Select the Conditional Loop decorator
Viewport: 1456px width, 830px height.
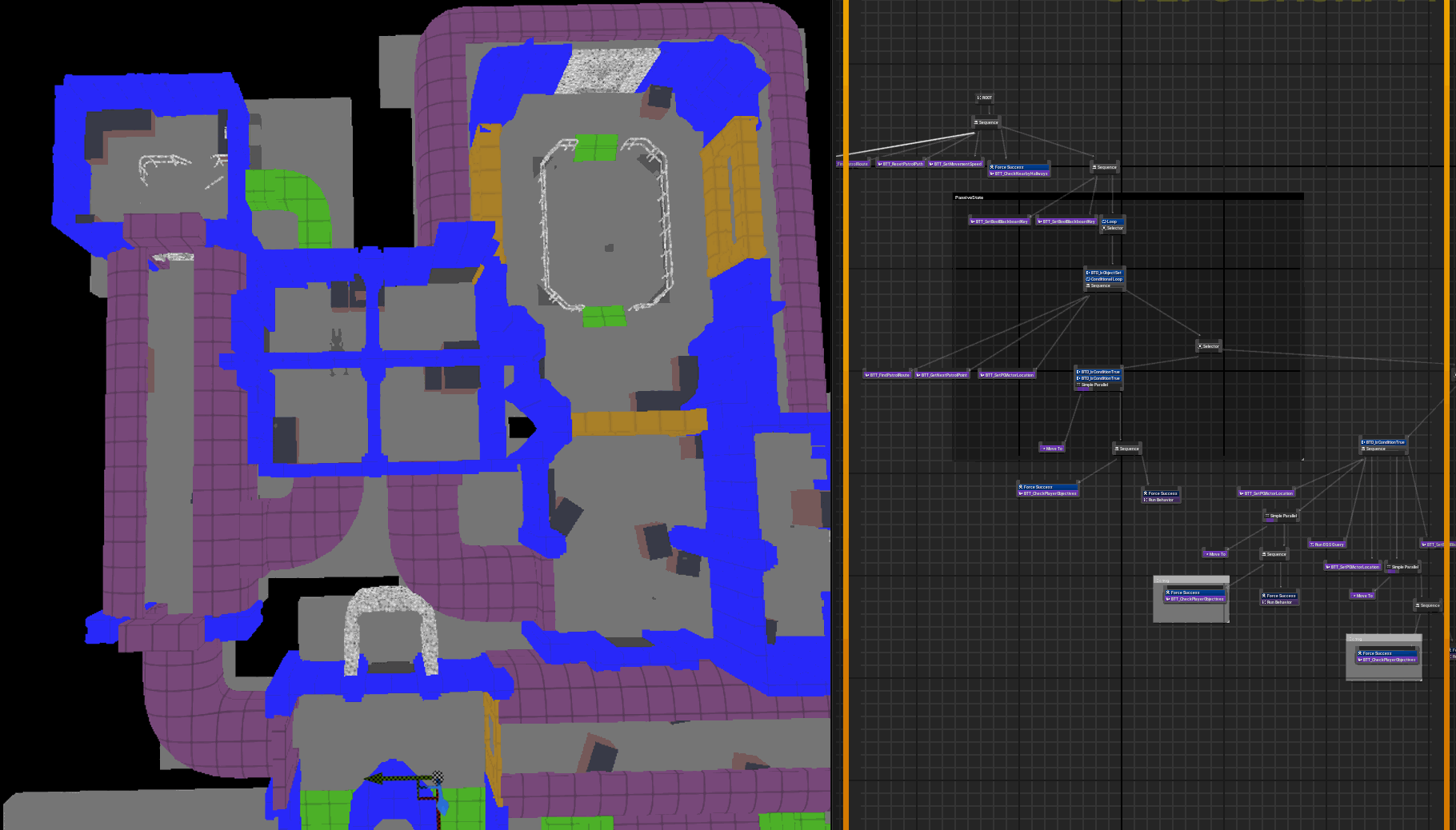pyautogui.click(x=1104, y=279)
